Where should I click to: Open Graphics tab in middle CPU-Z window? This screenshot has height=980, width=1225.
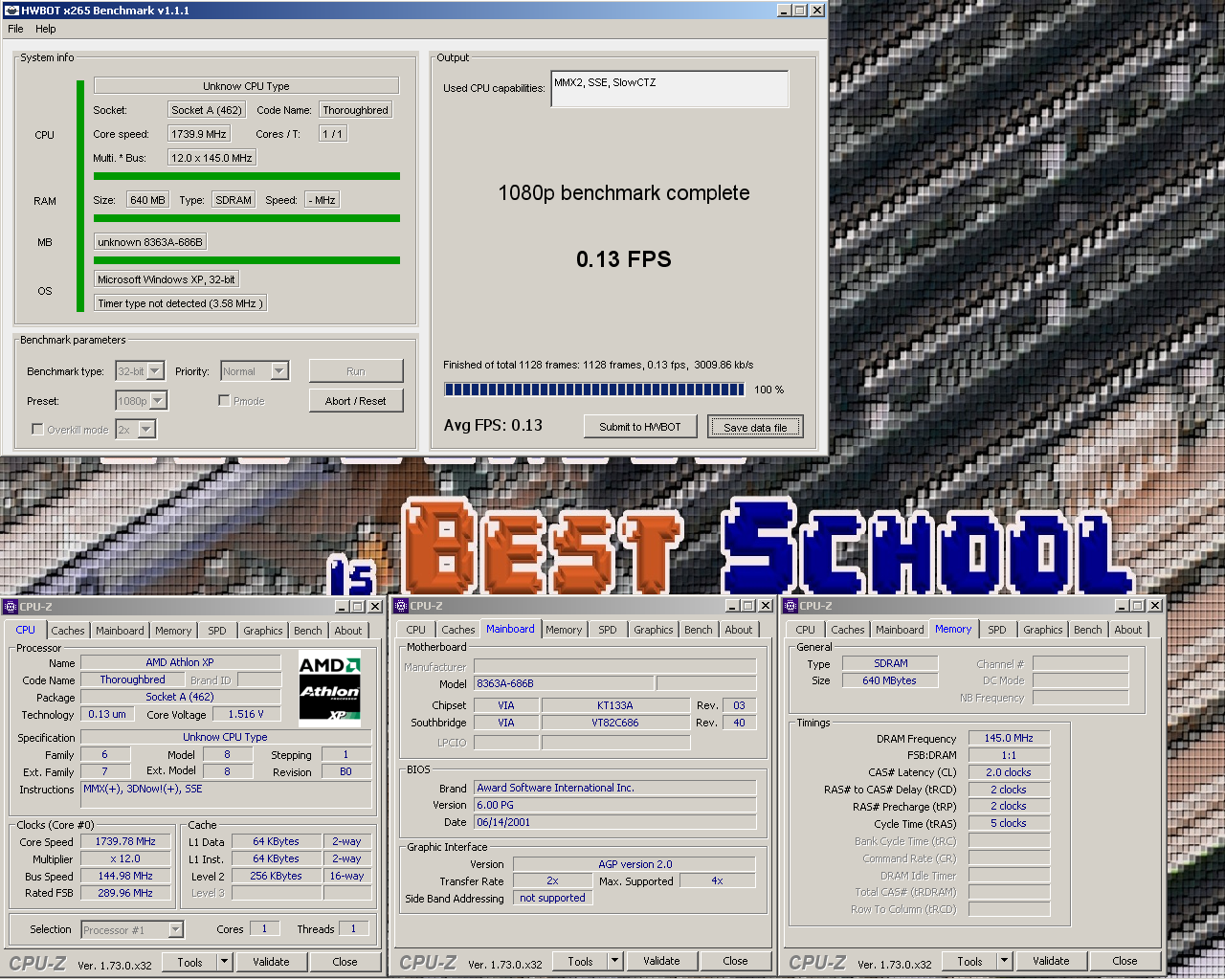(x=654, y=630)
